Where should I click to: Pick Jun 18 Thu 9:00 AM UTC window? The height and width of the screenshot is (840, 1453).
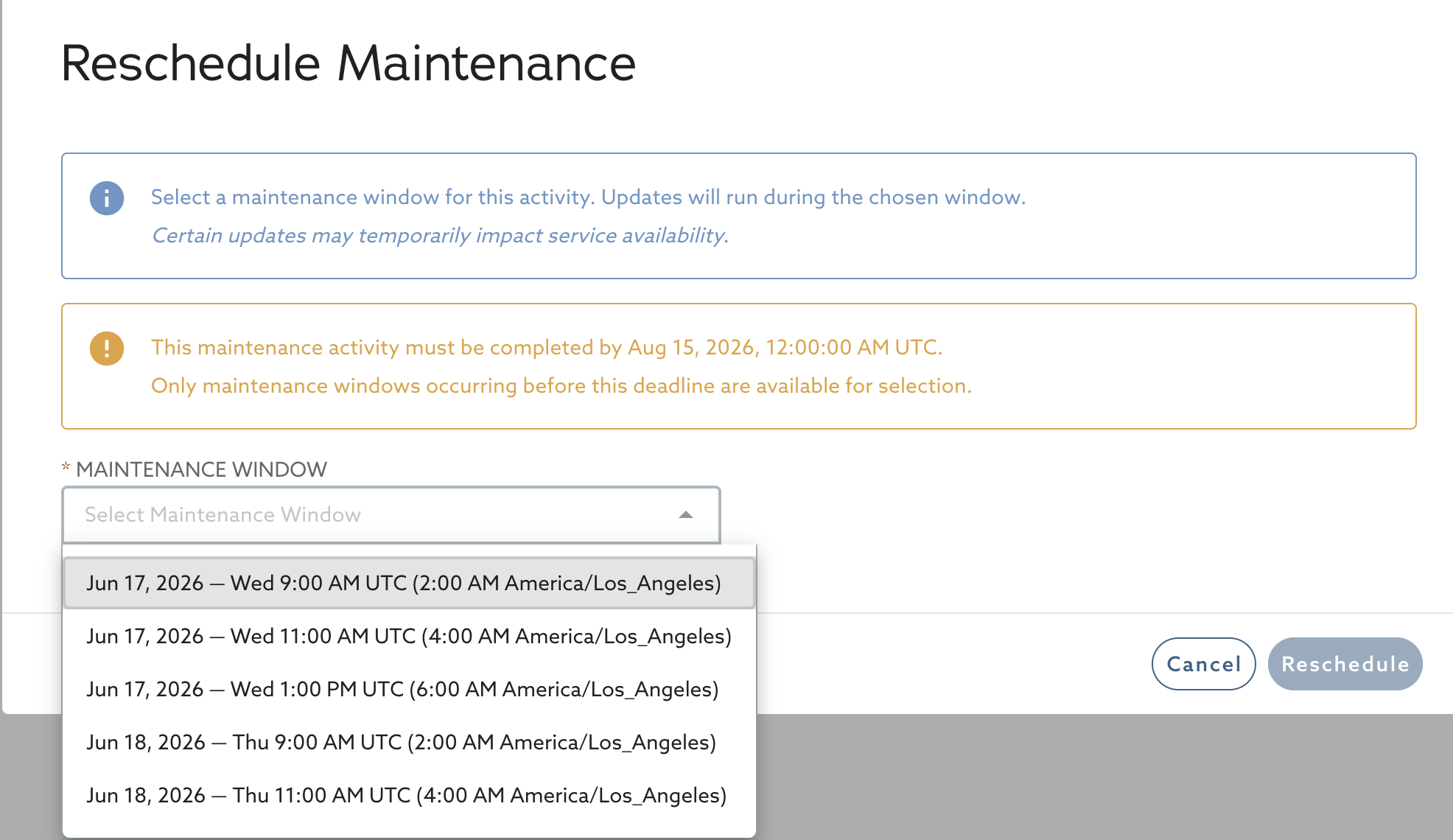(x=409, y=742)
